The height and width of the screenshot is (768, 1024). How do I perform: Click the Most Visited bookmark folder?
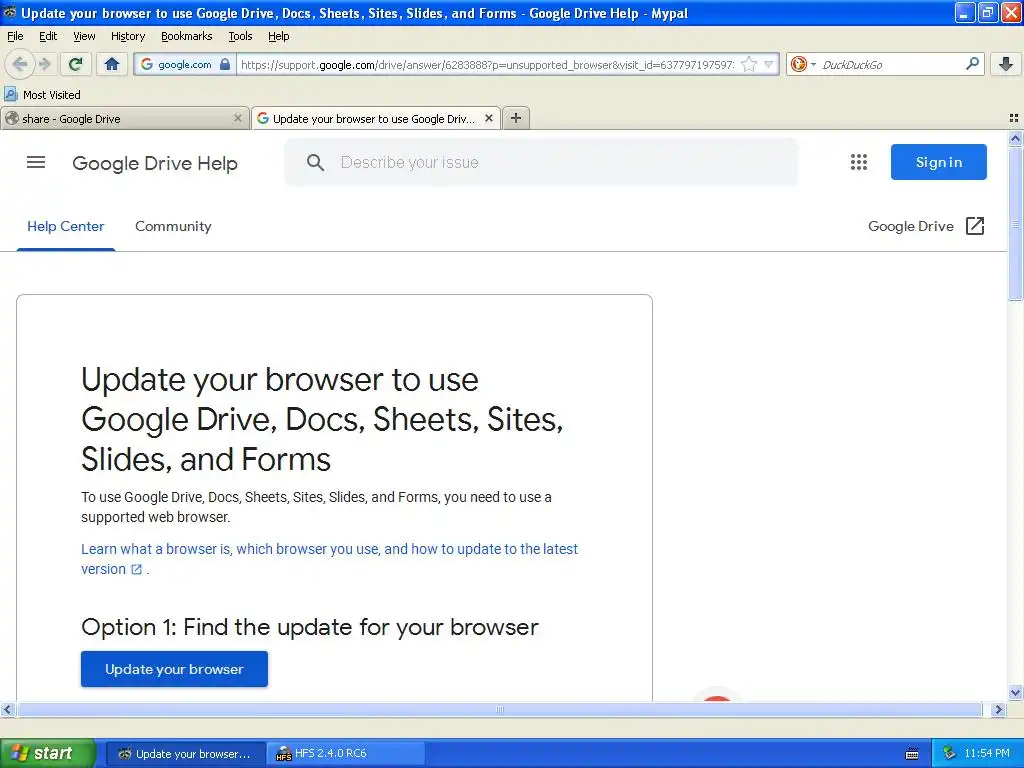point(42,95)
